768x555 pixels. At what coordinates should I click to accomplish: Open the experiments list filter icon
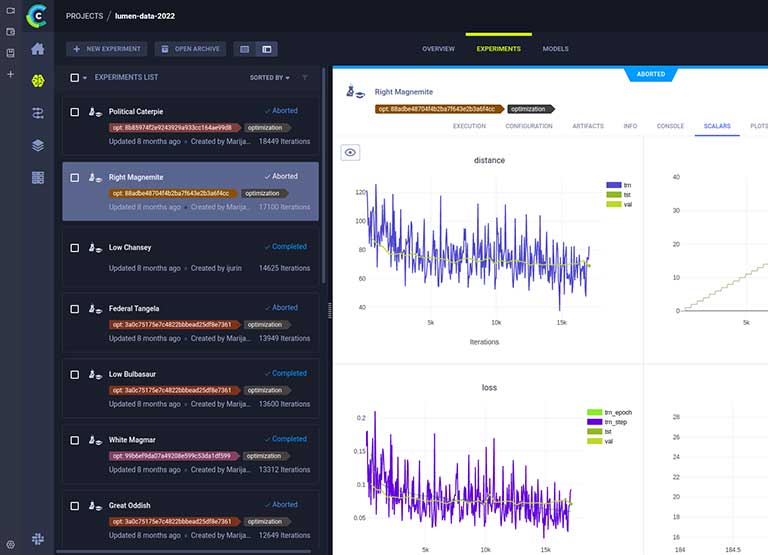tap(305, 77)
